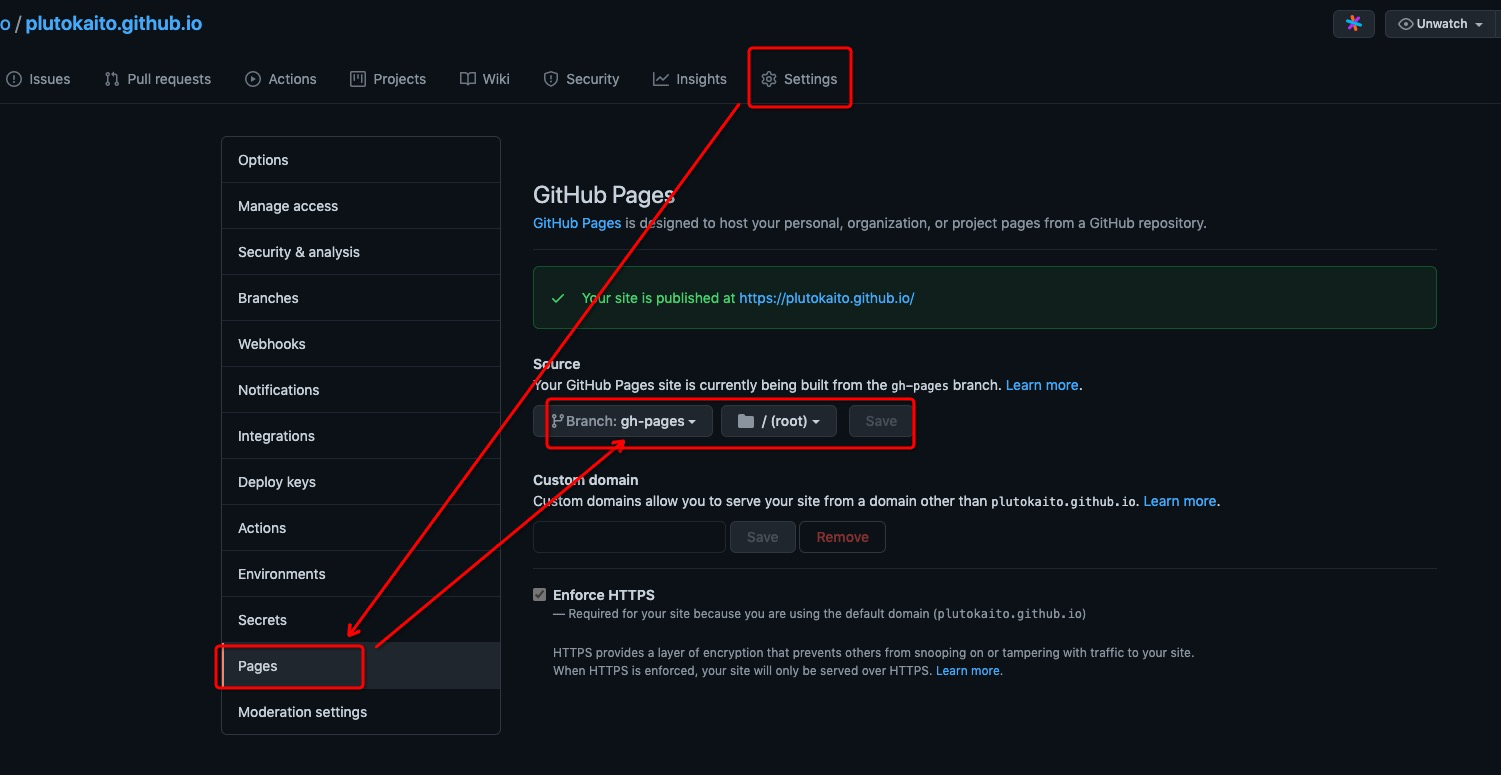Viewport: 1501px width, 775px height.
Task: Open the Unwatch dropdown
Action: tap(1441, 24)
